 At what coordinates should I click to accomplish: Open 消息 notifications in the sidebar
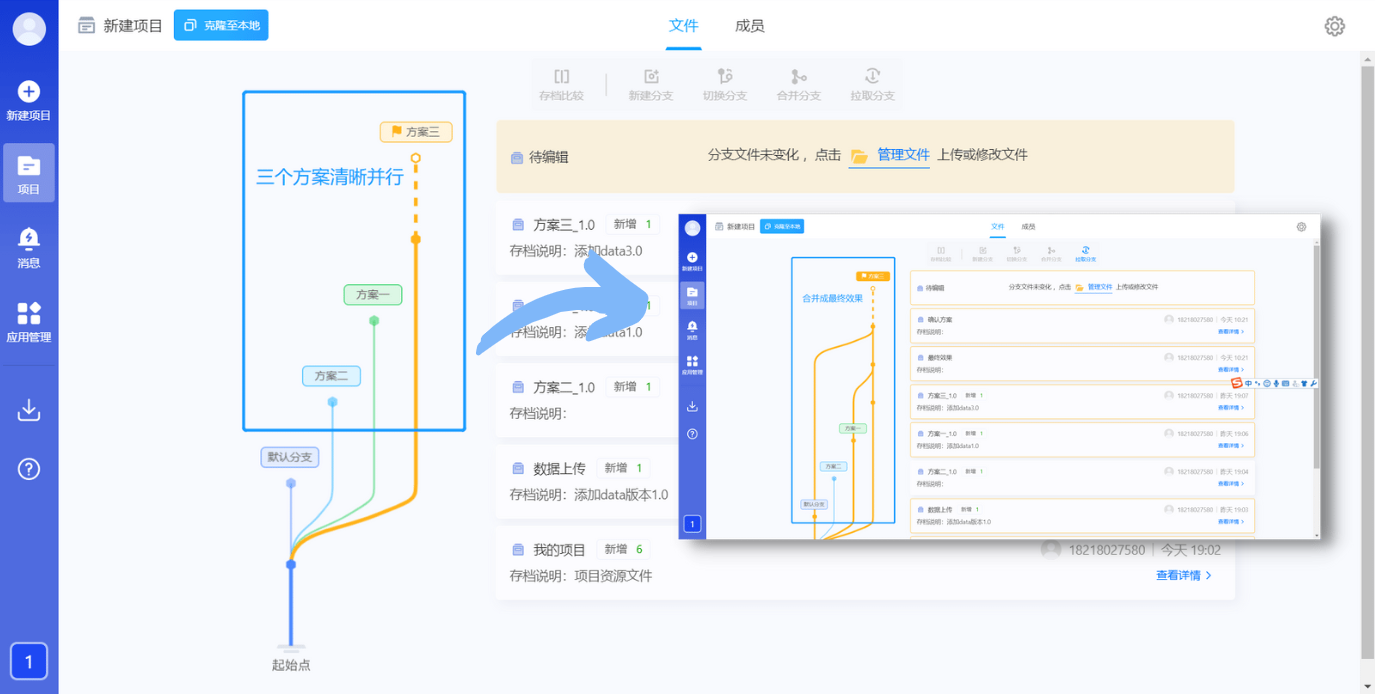pyautogui.click(x=29, y=243)
